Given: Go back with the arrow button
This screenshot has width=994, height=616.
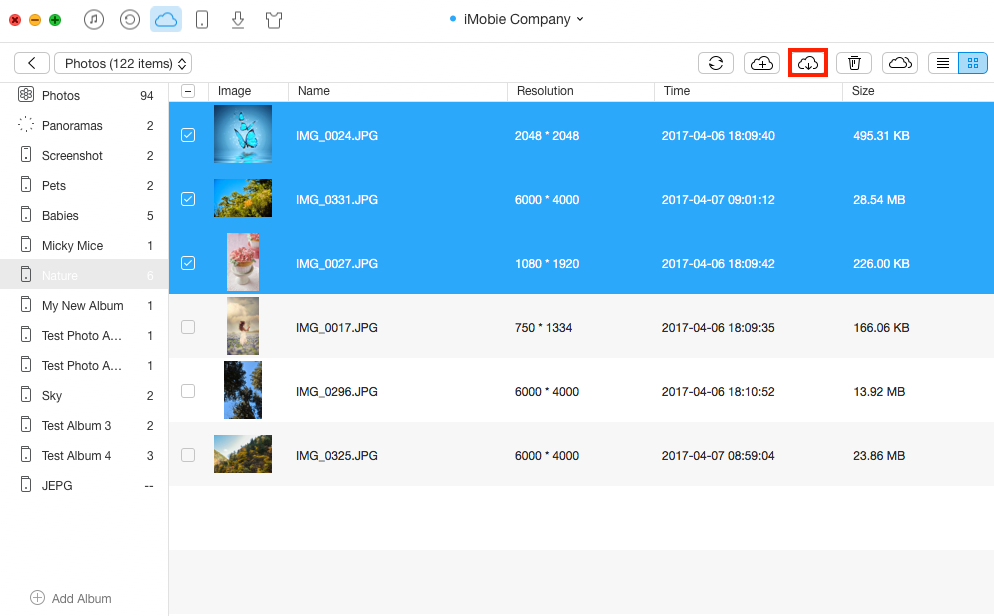Looking at the screenshot, I should [32, 63].
